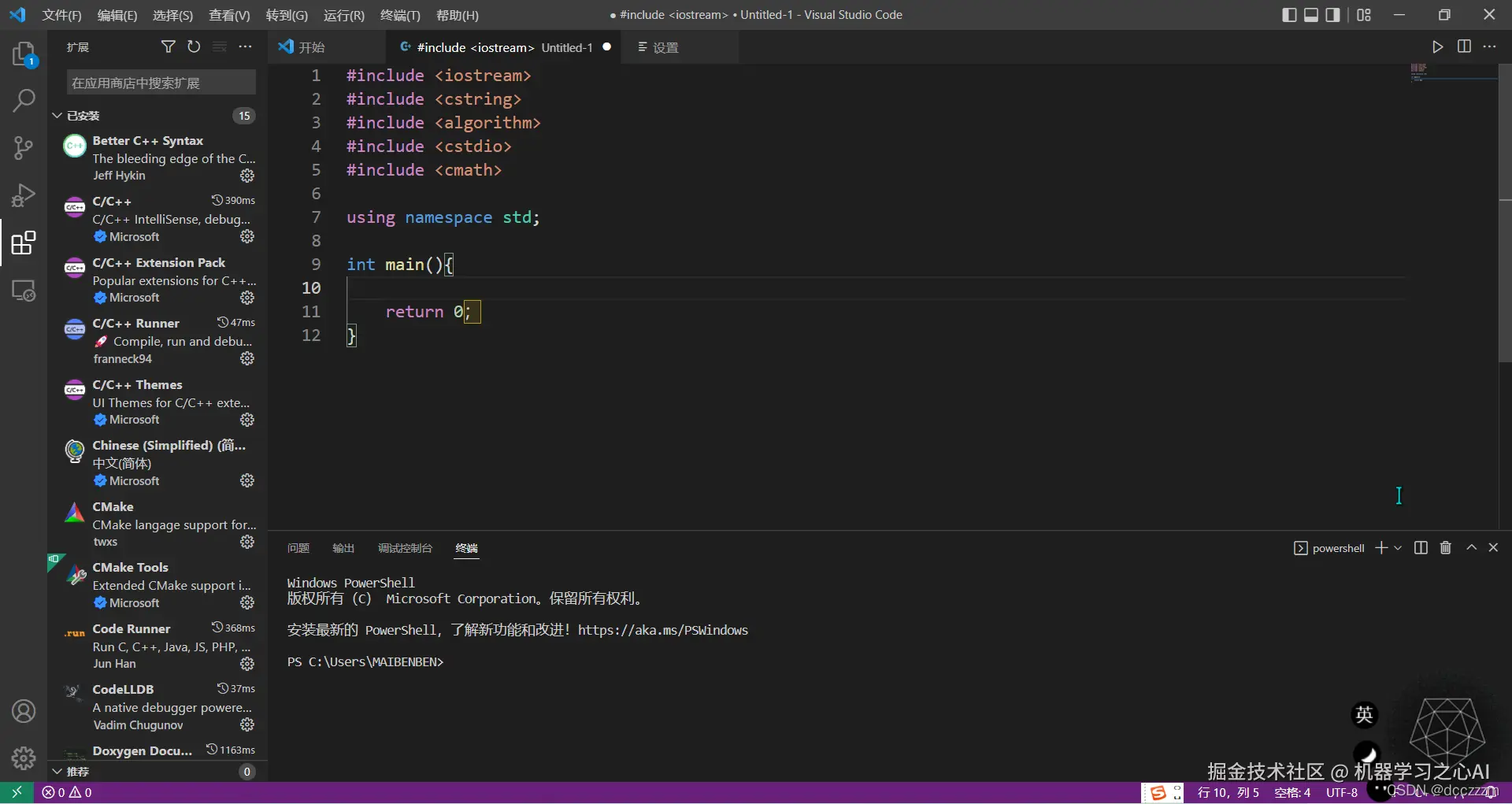Toggle the primary side bar visibility
The width and height of the screenshot is (1512, 804).
point(1289,15)
